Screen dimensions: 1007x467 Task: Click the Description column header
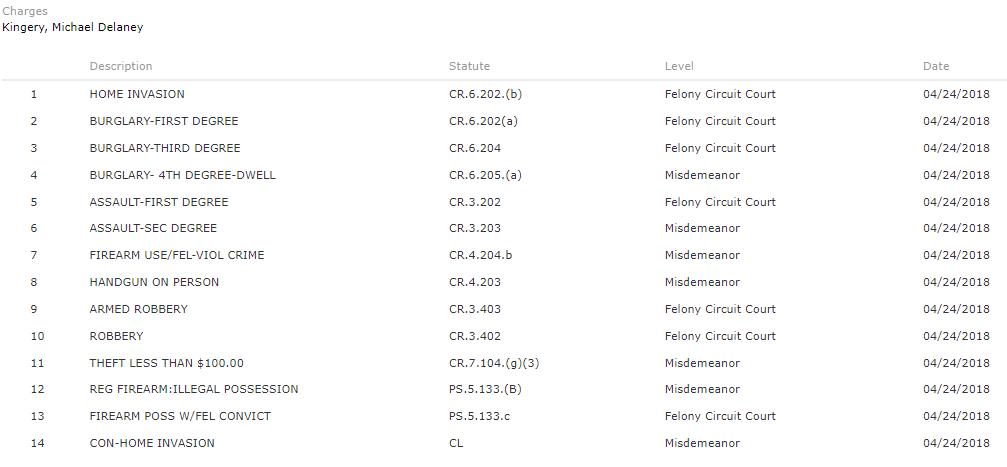121,66
